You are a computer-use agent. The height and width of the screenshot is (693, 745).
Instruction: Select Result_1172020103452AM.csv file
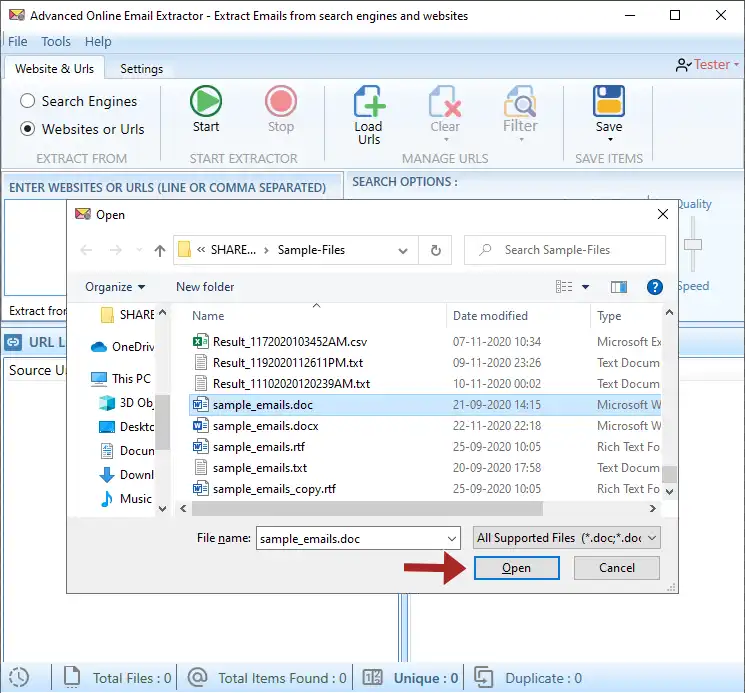point(425,342)
